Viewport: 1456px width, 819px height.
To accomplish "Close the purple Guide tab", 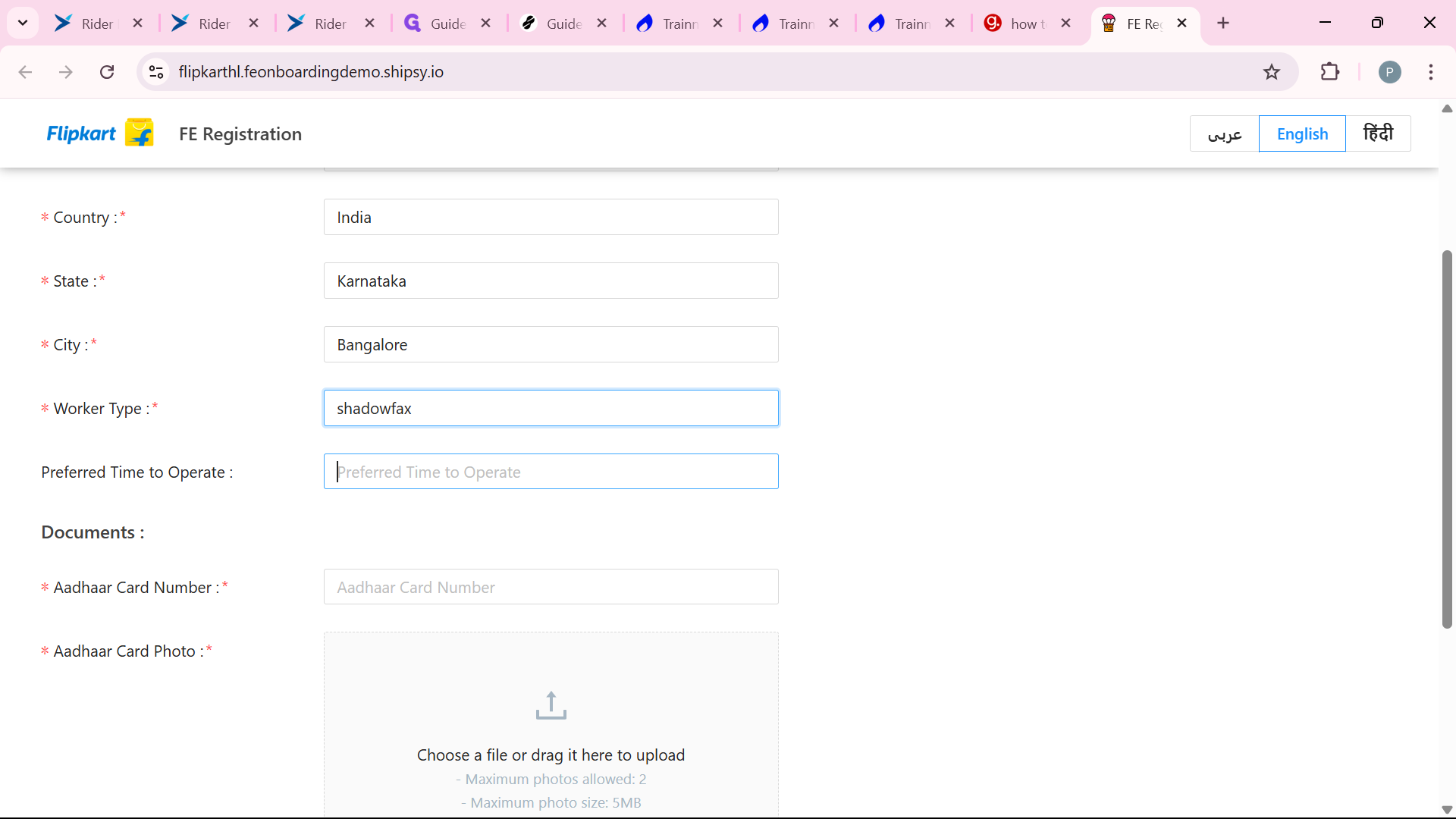I will [x=485, y=24].
